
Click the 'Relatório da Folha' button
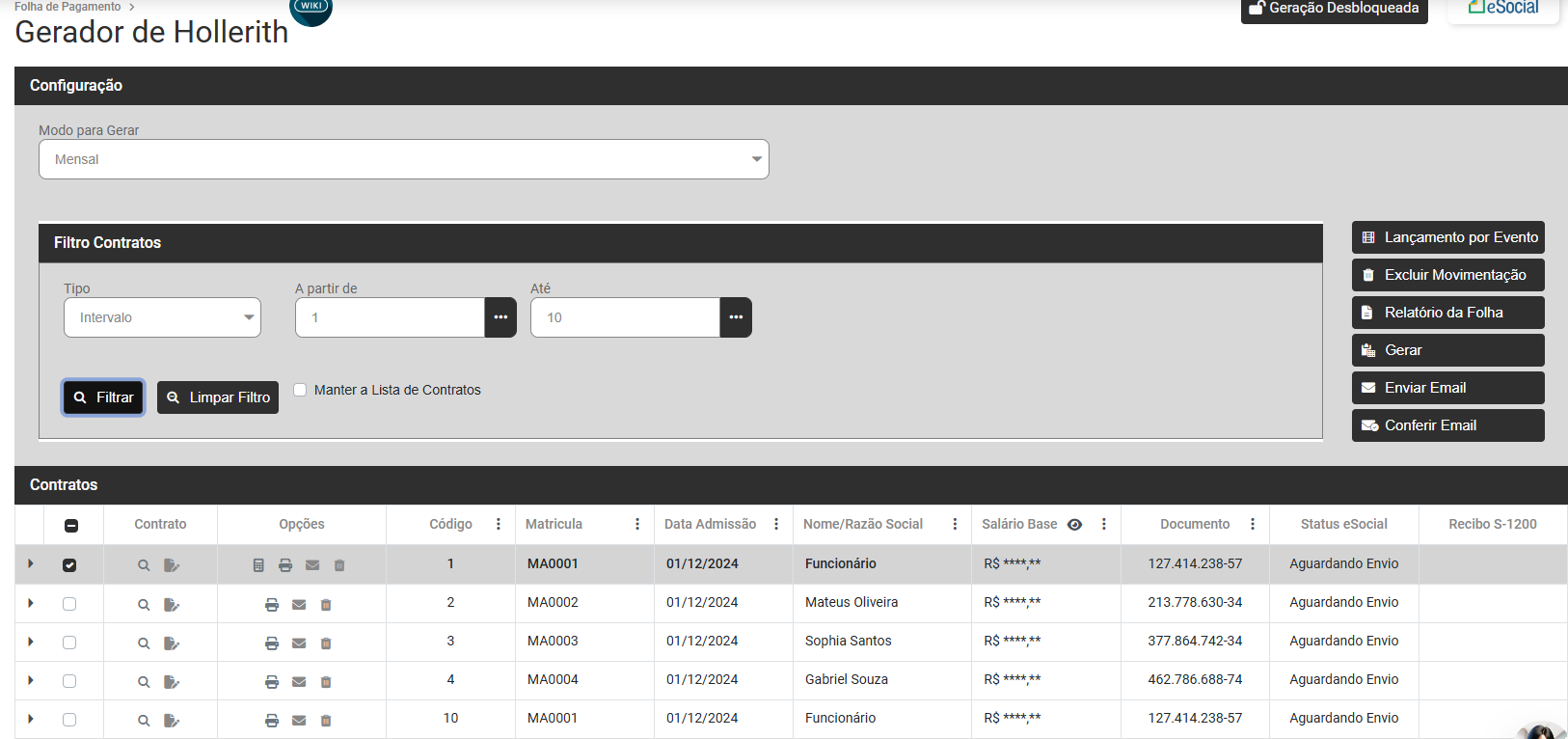1447,313
